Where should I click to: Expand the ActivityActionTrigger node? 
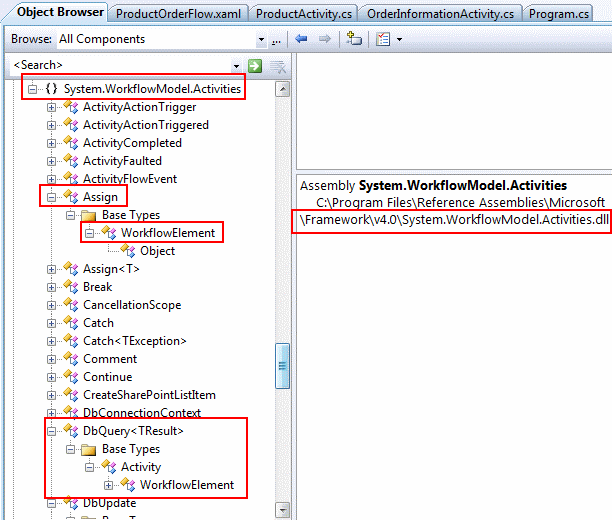click(52, 107)
